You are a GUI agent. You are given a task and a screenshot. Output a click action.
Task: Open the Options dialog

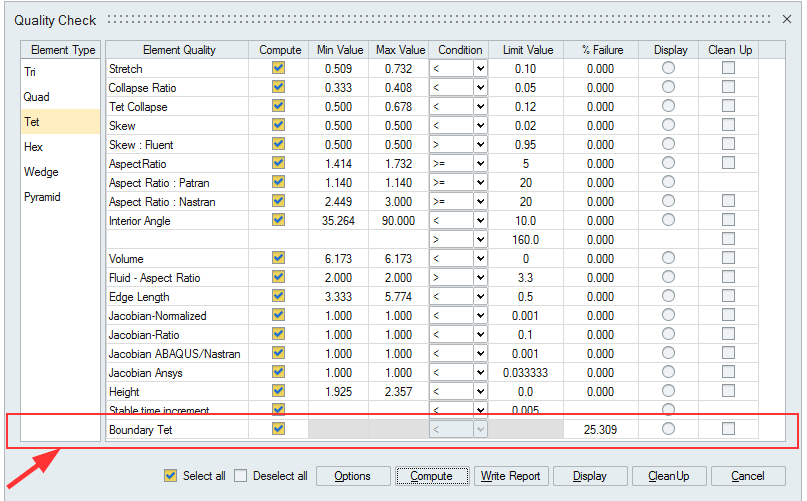pos(352,476)
